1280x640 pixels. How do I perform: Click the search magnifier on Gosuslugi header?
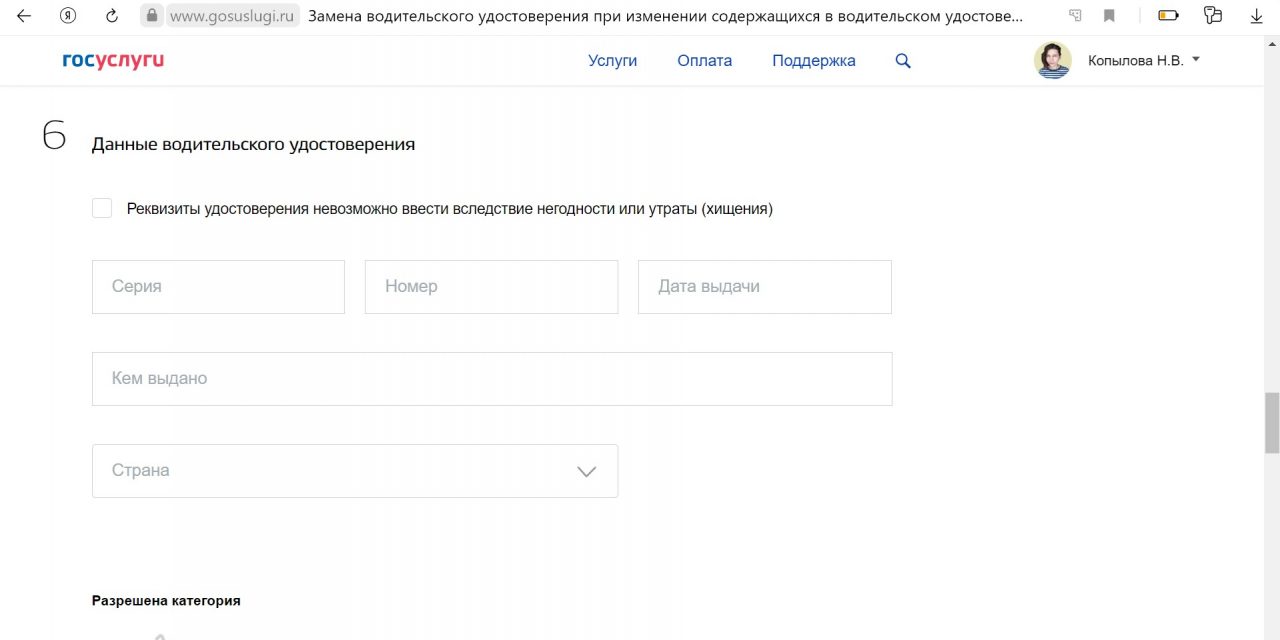(x=903, y=61)
